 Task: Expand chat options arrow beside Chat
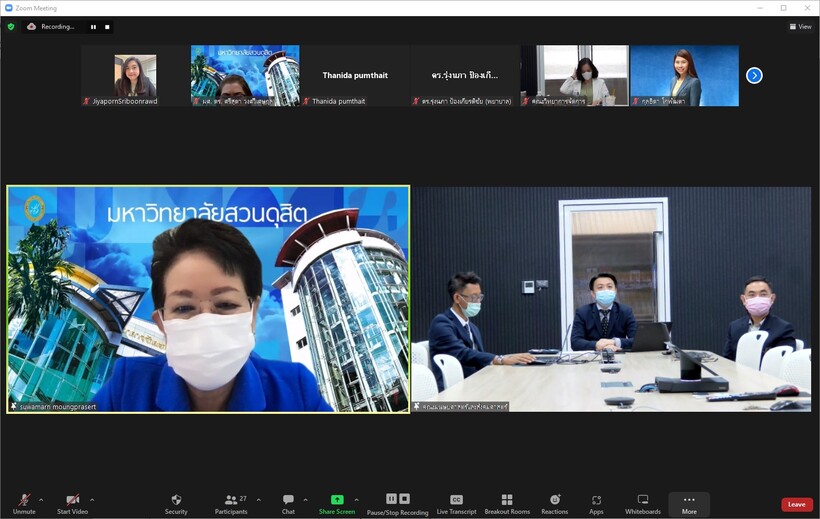[305, 500]
